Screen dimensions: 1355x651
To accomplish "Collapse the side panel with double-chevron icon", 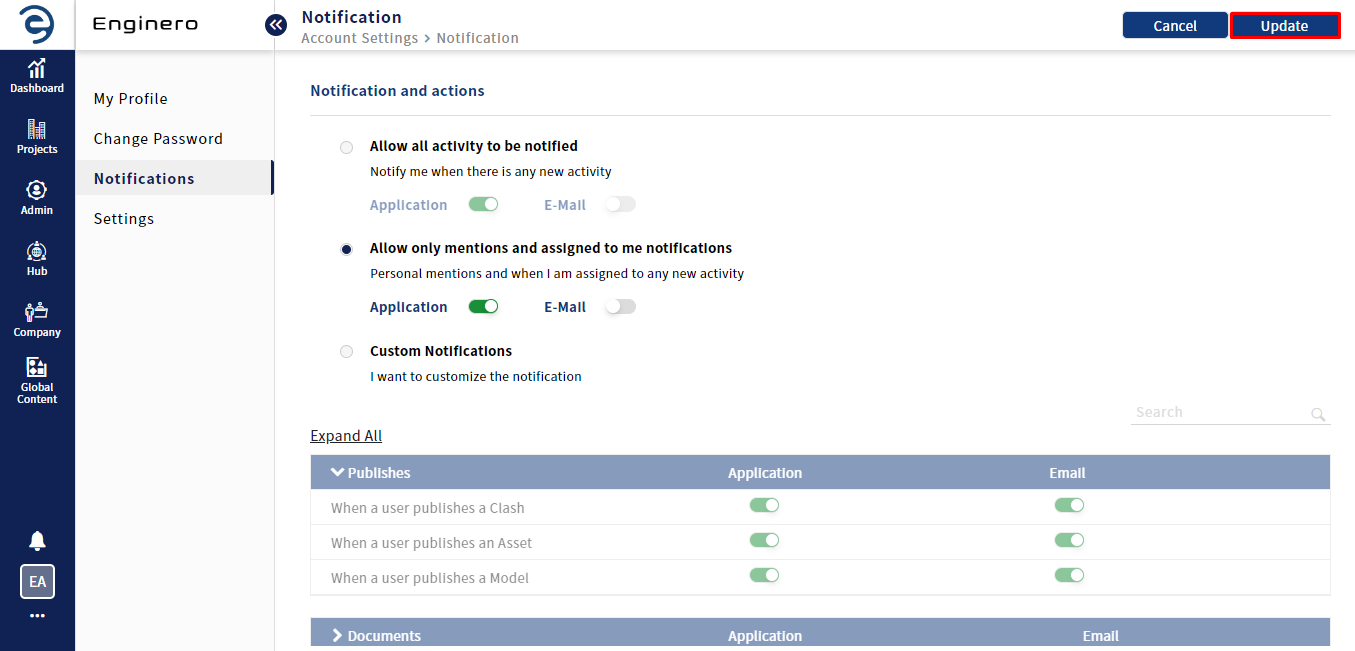I will coord(276,25).
